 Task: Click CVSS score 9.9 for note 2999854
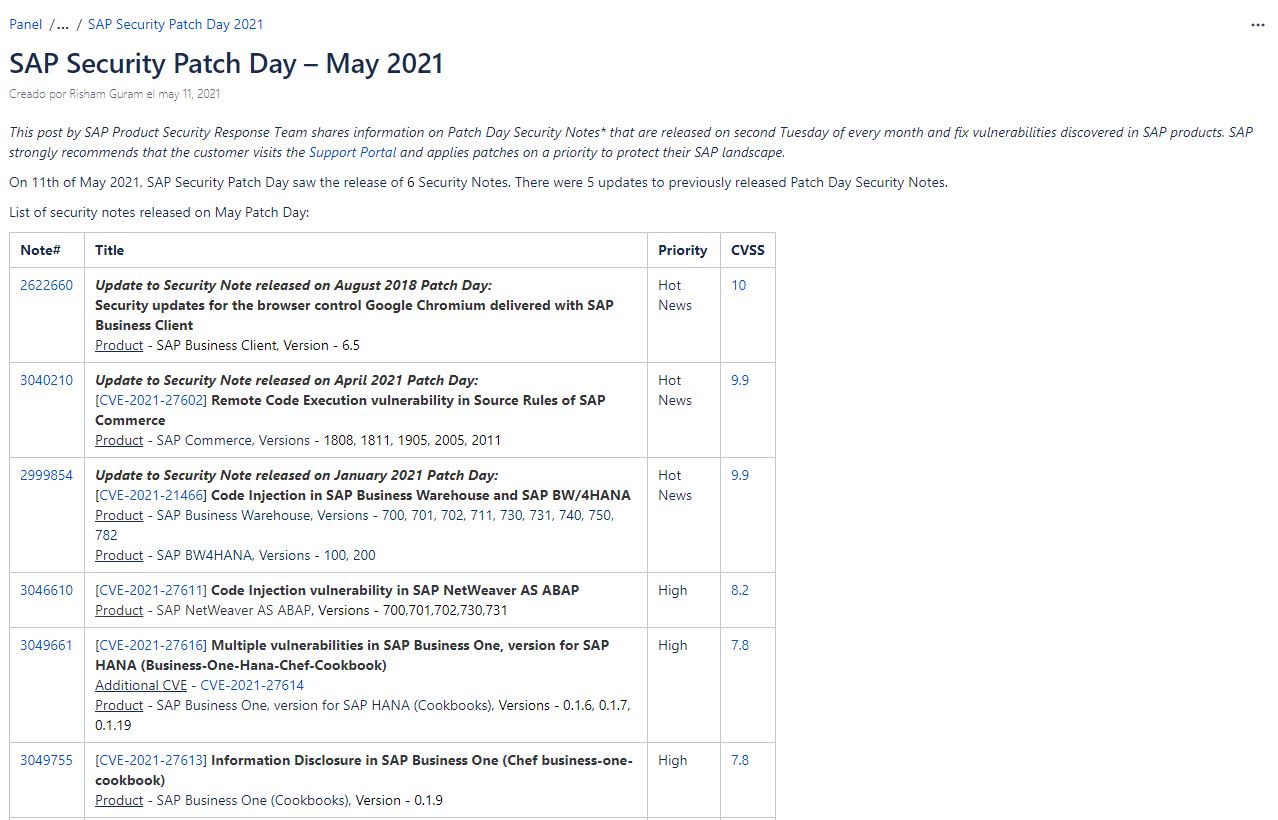coord(739,475)
